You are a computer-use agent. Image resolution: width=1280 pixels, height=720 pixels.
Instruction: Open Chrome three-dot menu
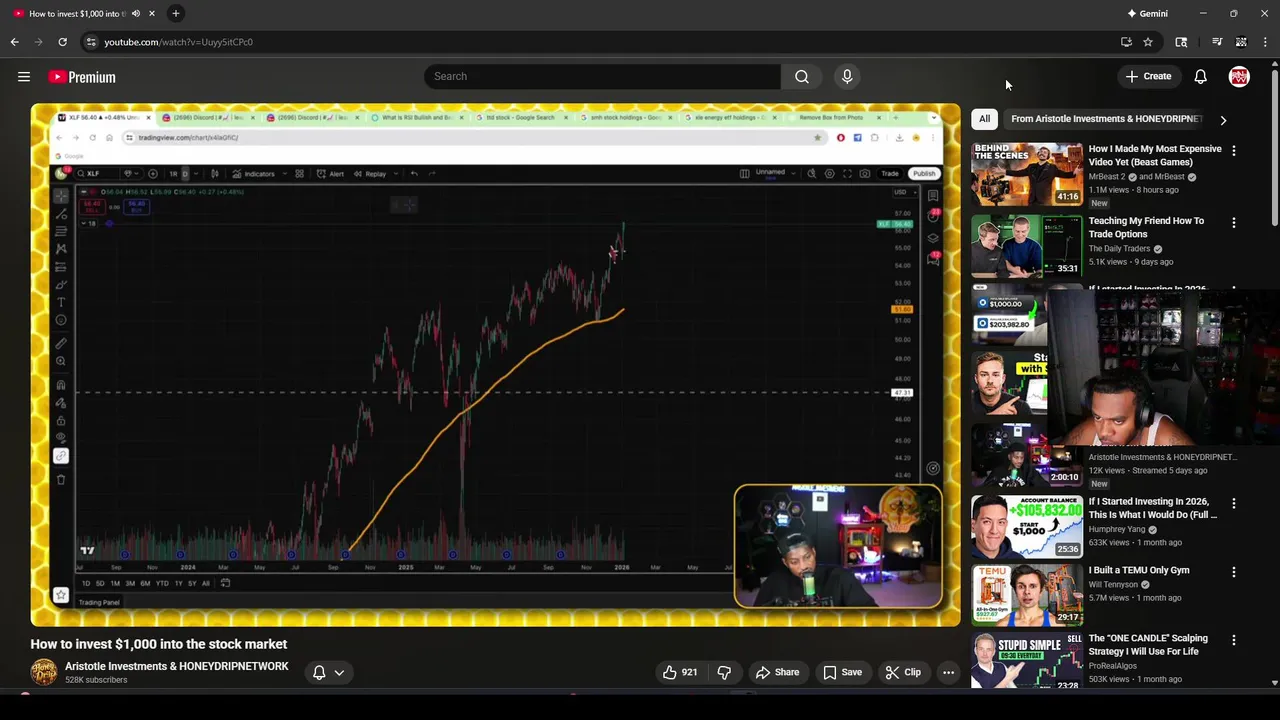pos(1265,42)
